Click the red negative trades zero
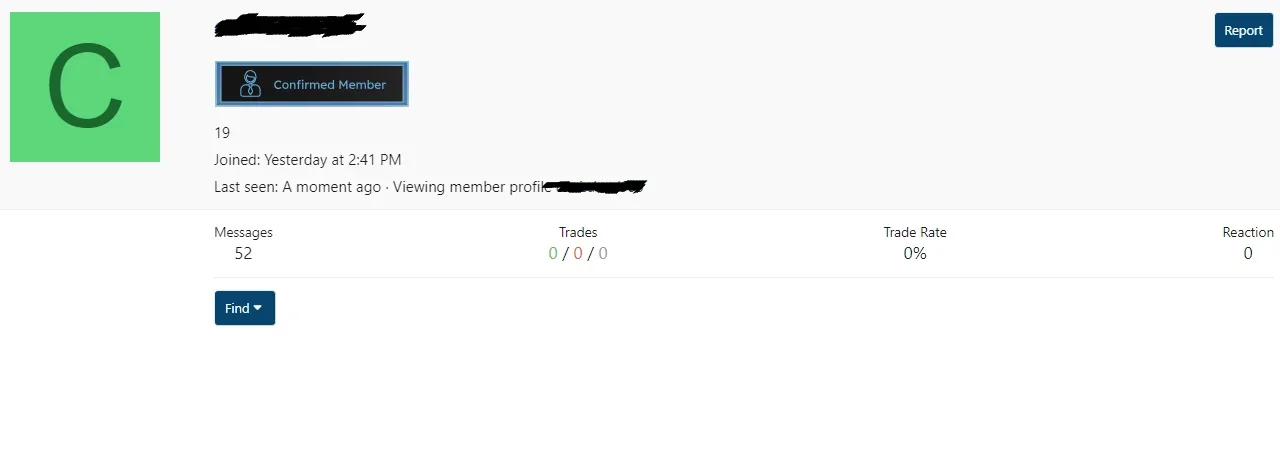The image size is (1280, 460). pos(578,254)
